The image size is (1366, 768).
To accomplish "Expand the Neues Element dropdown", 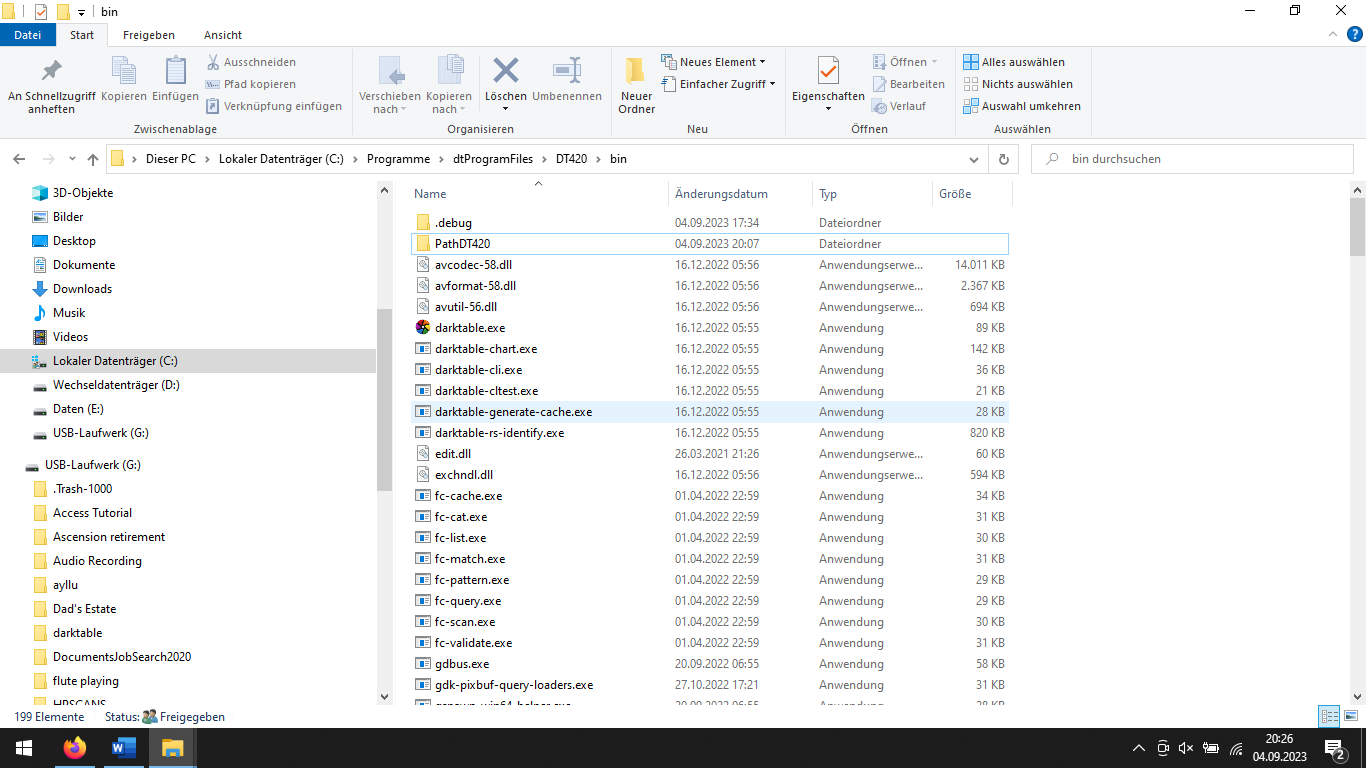I will [x=714, y=62].
